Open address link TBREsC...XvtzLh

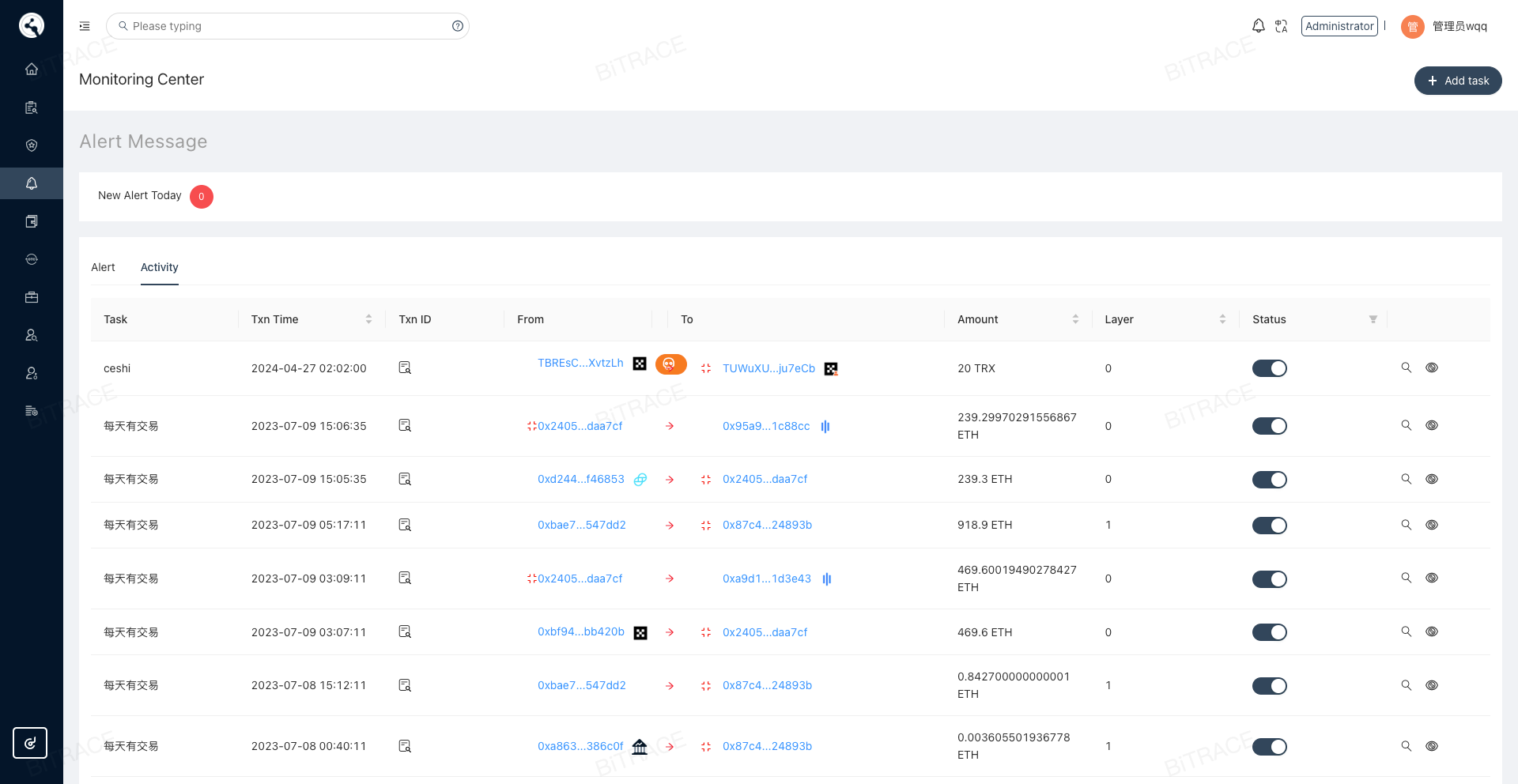580,363
